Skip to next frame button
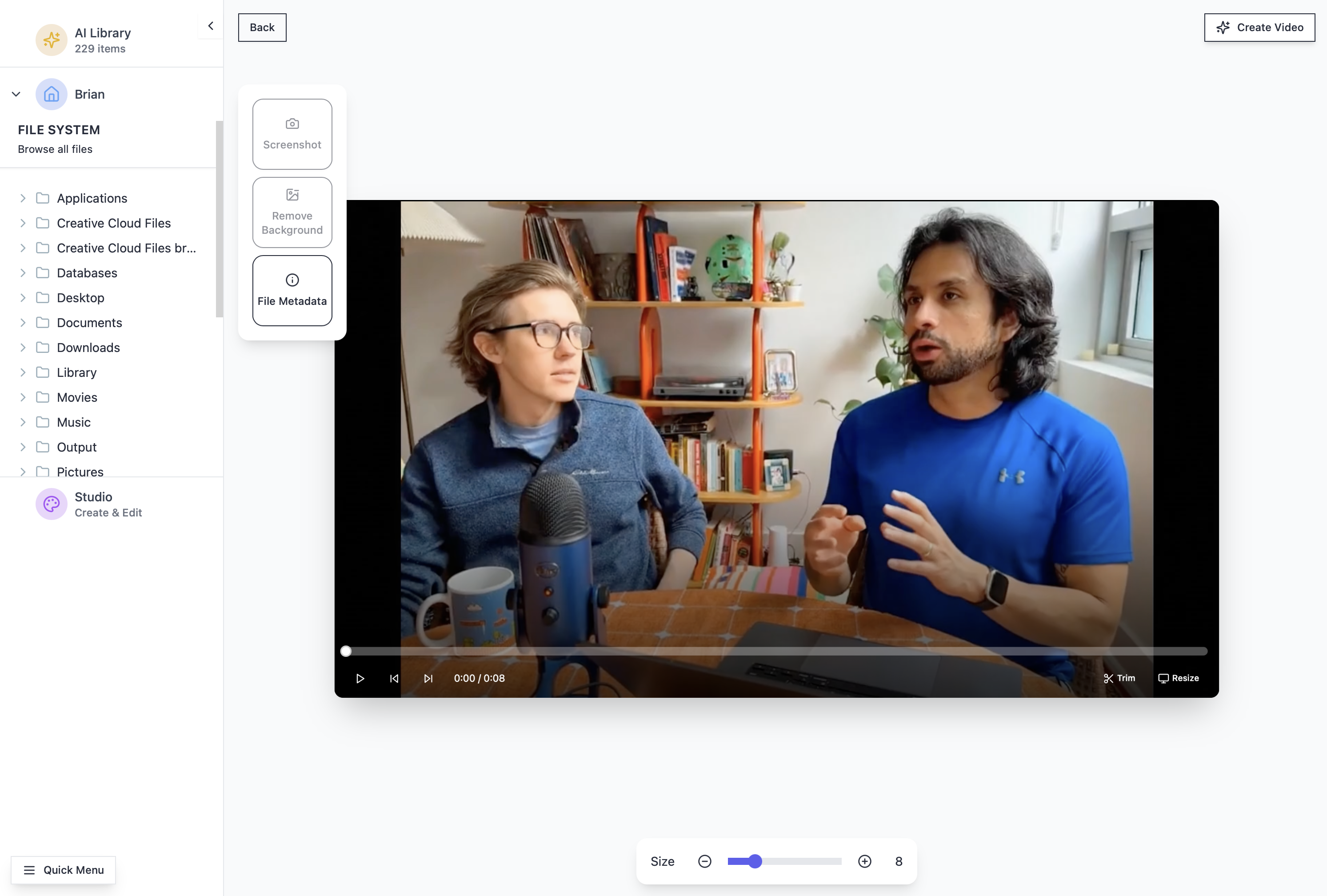Screen dimensions: 1327x896 tap(428, 678)
